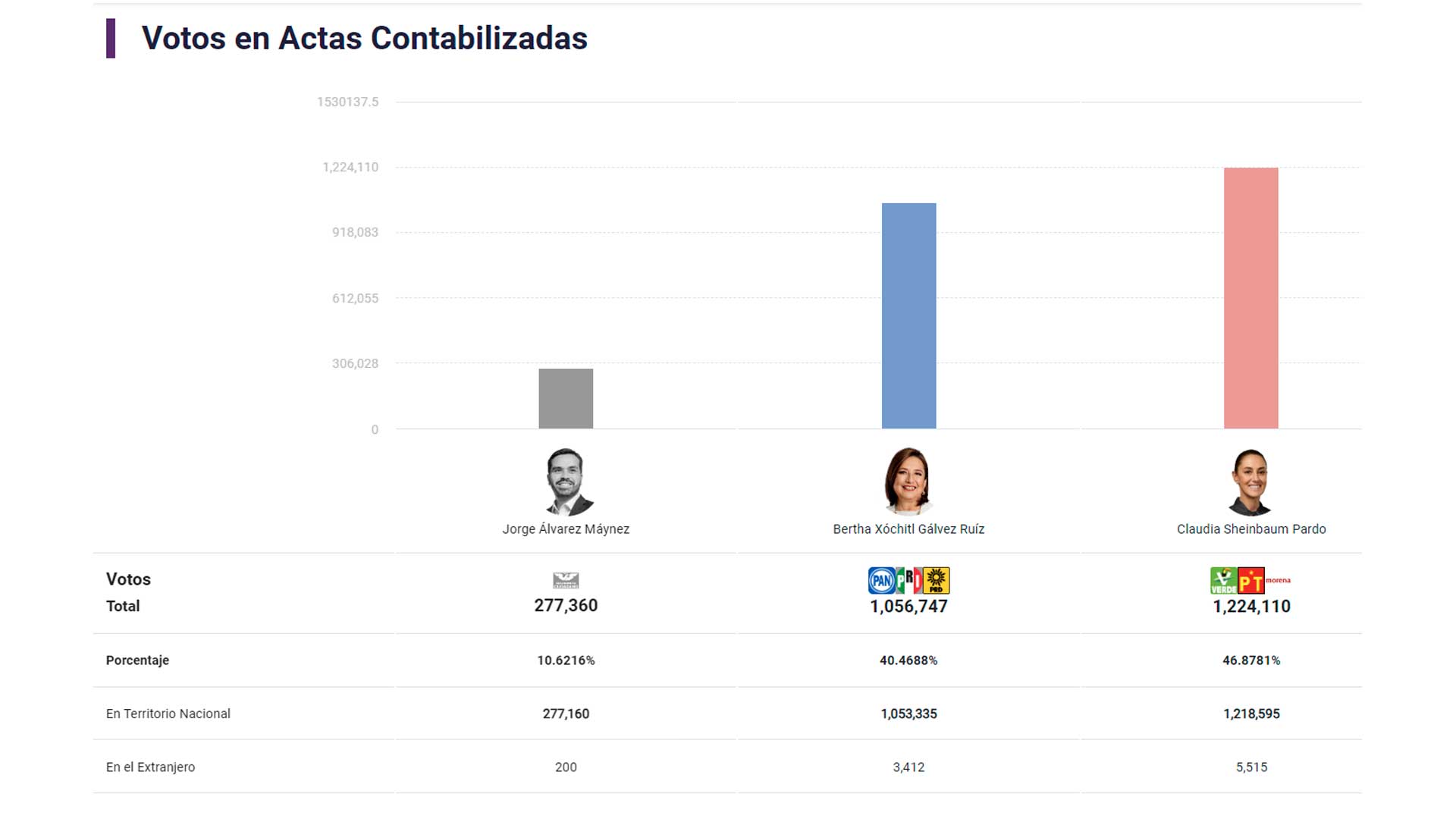Click the photo above Bertha Xóchitl Gálvez Ruíz

(908, 482)
